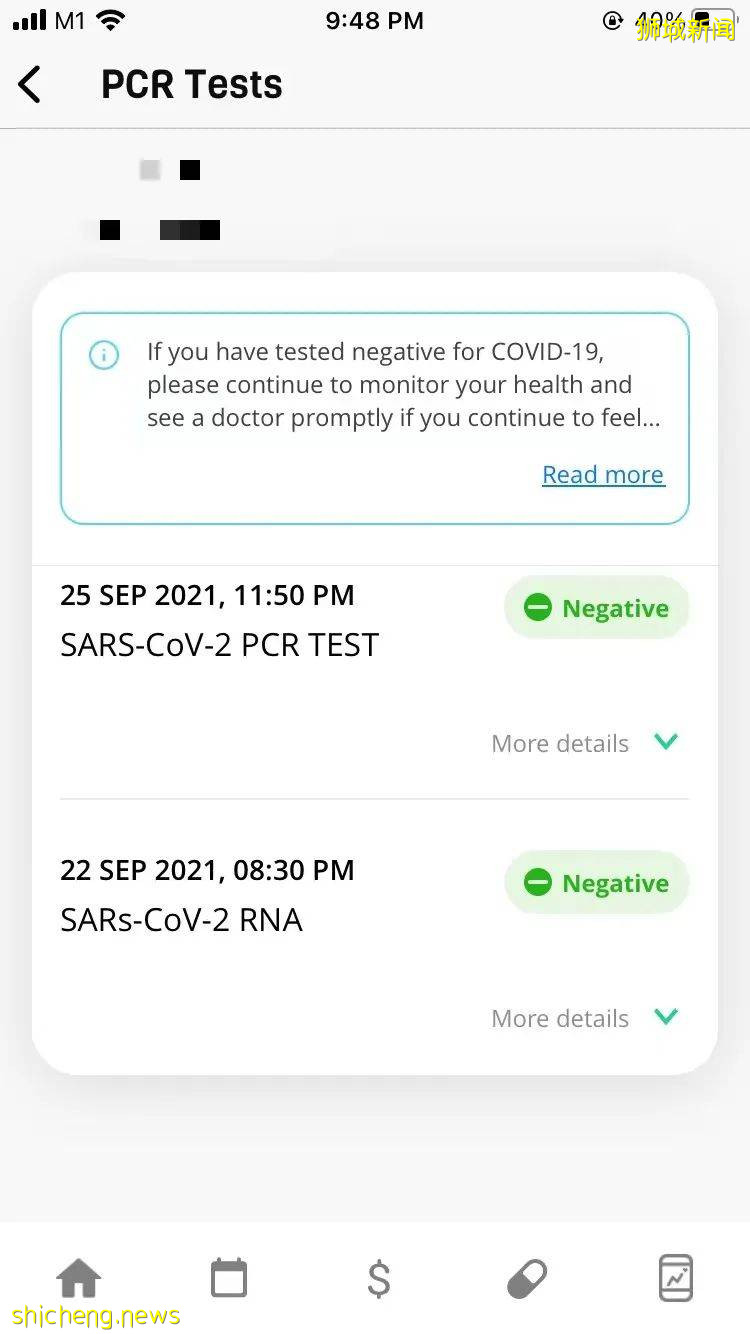750x1334 pixels.
Task: Expand details chevron for 25 SEP test
Action: point(666,742)
